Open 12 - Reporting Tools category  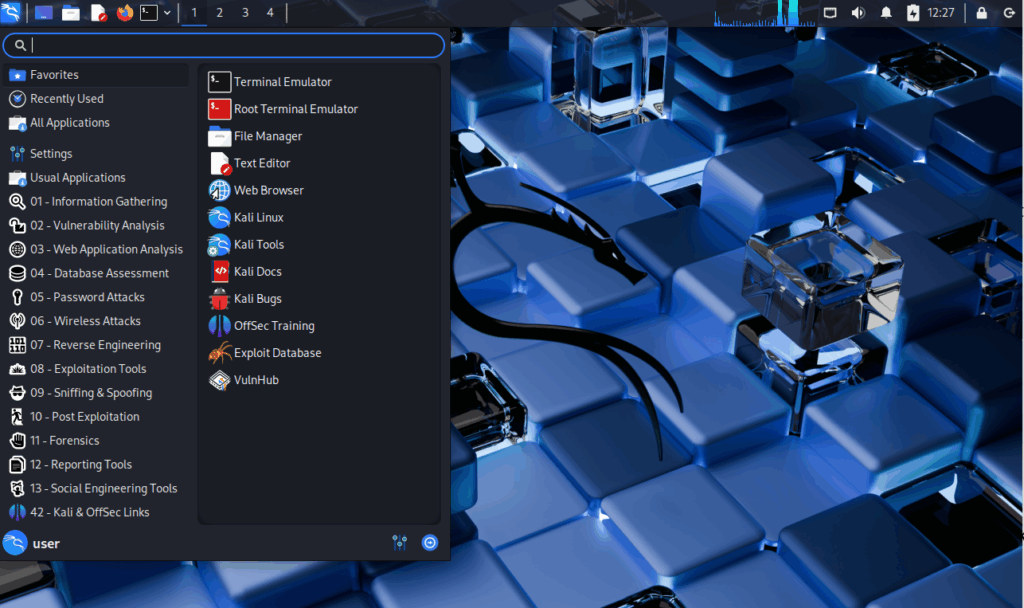pyautogui.click(x=96, y=464)
